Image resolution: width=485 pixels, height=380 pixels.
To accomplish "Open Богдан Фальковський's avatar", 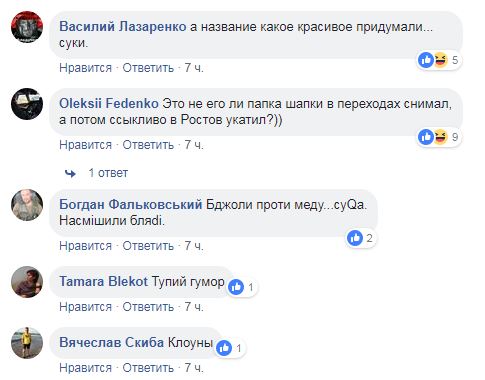I will (x=27, y=205).
